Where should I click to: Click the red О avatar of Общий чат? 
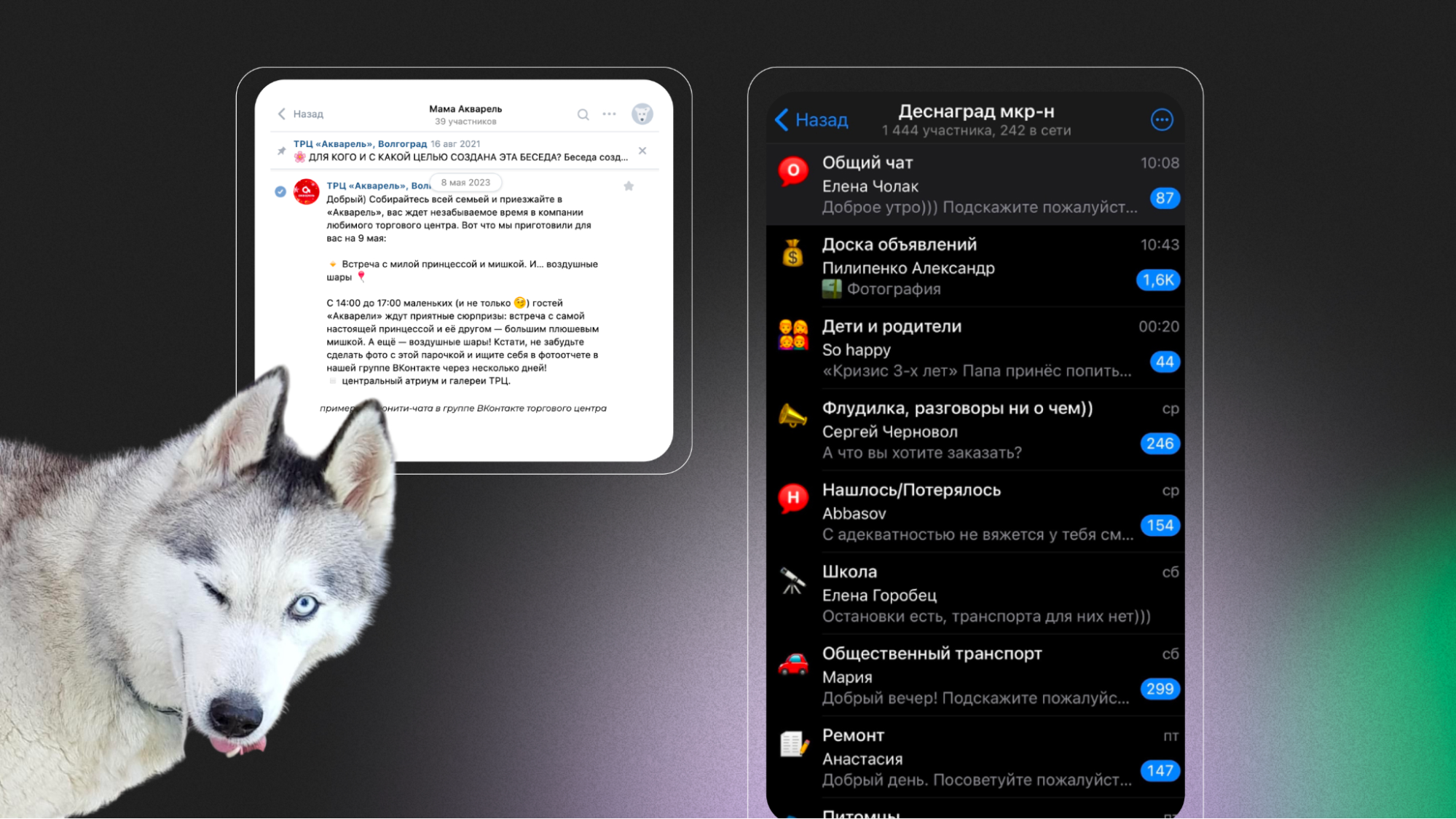[x=793, y=172]
